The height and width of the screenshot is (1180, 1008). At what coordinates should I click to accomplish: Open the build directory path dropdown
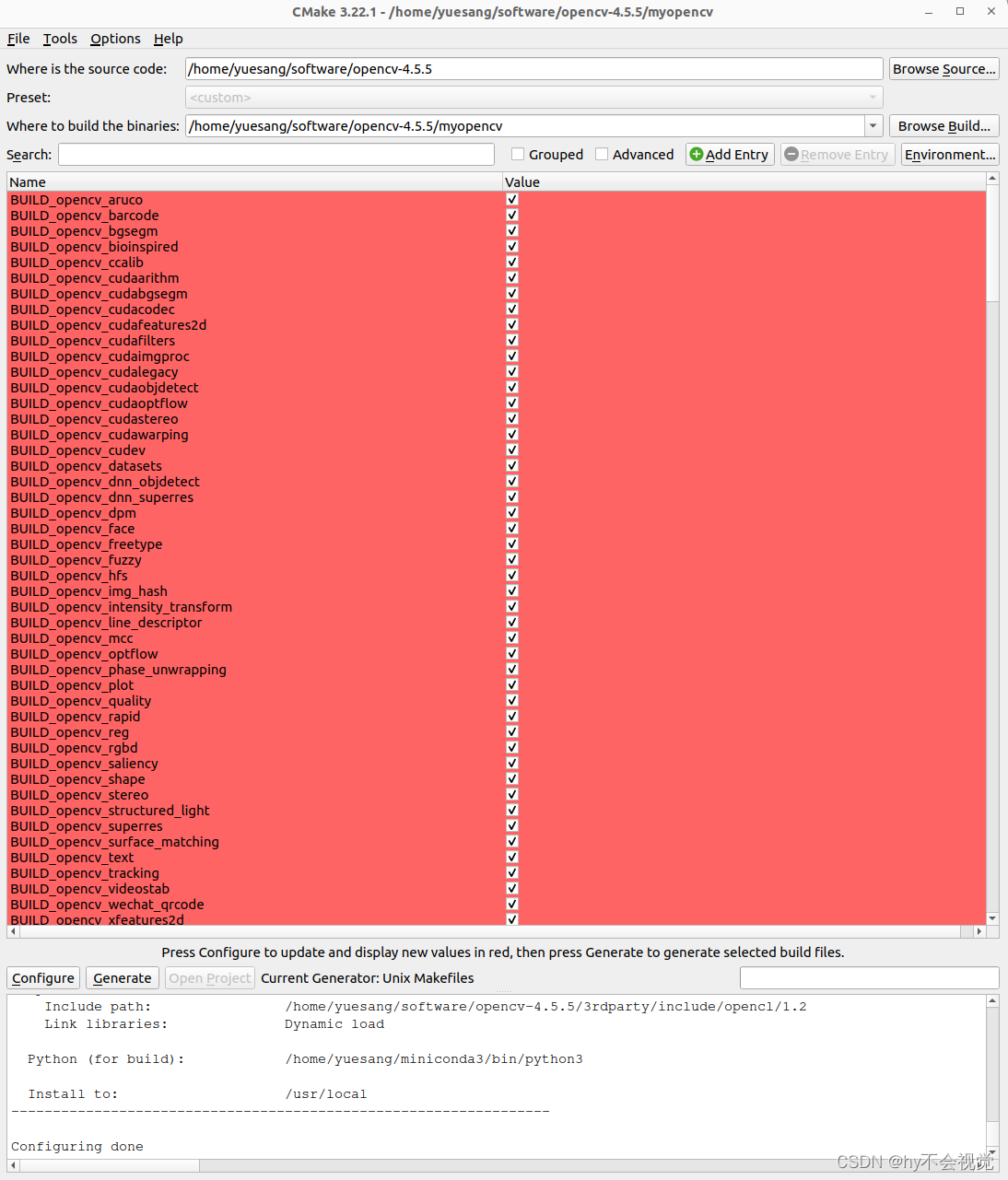(x=873, y=125)
